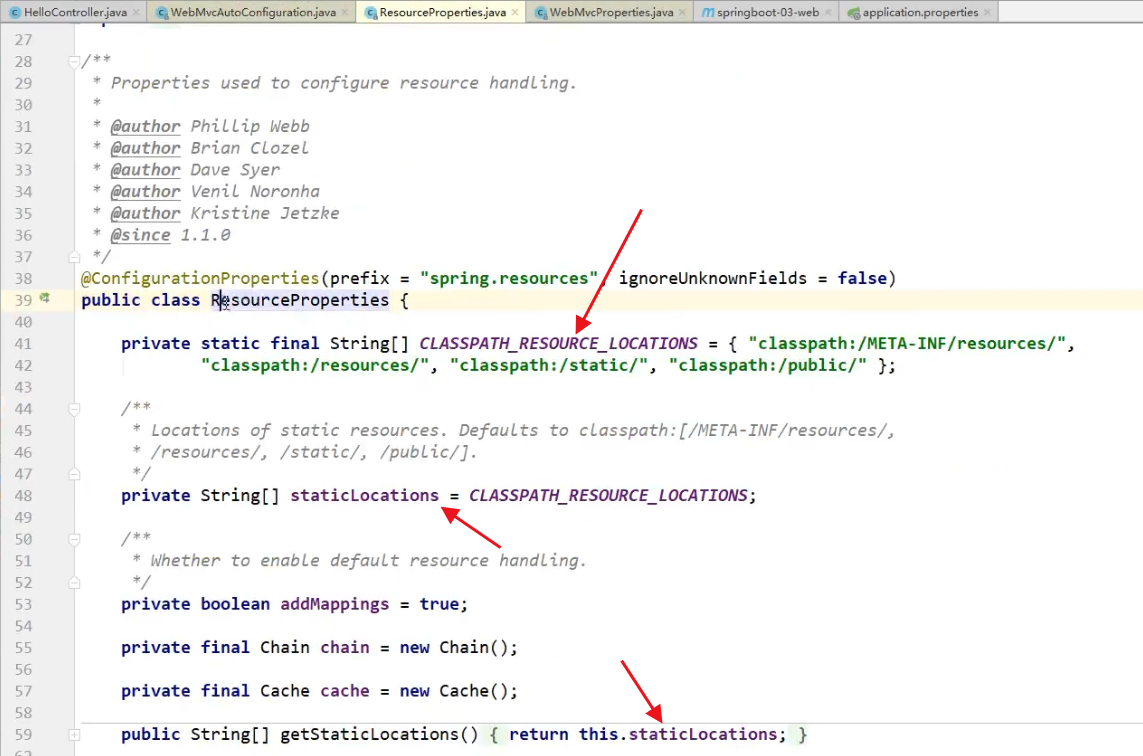Click the "Properties used to configure resource handling" comment
This screenshot has width=1143, height=756.
[343, 83]
